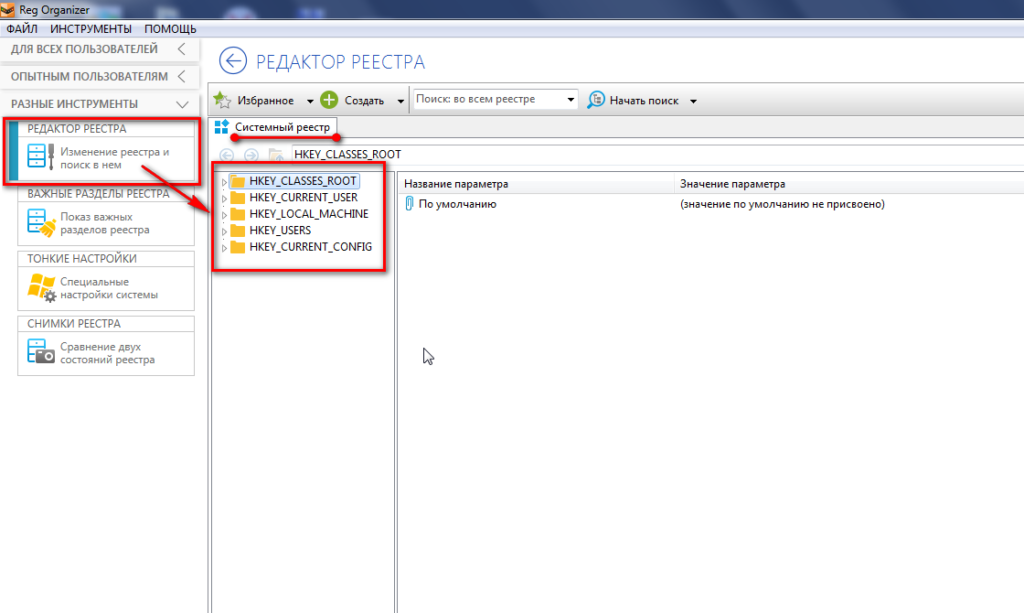This screenshot has height=613, width=1024.
Task: Open the Важные разделы реестра icon
Action: pos(39,223)
